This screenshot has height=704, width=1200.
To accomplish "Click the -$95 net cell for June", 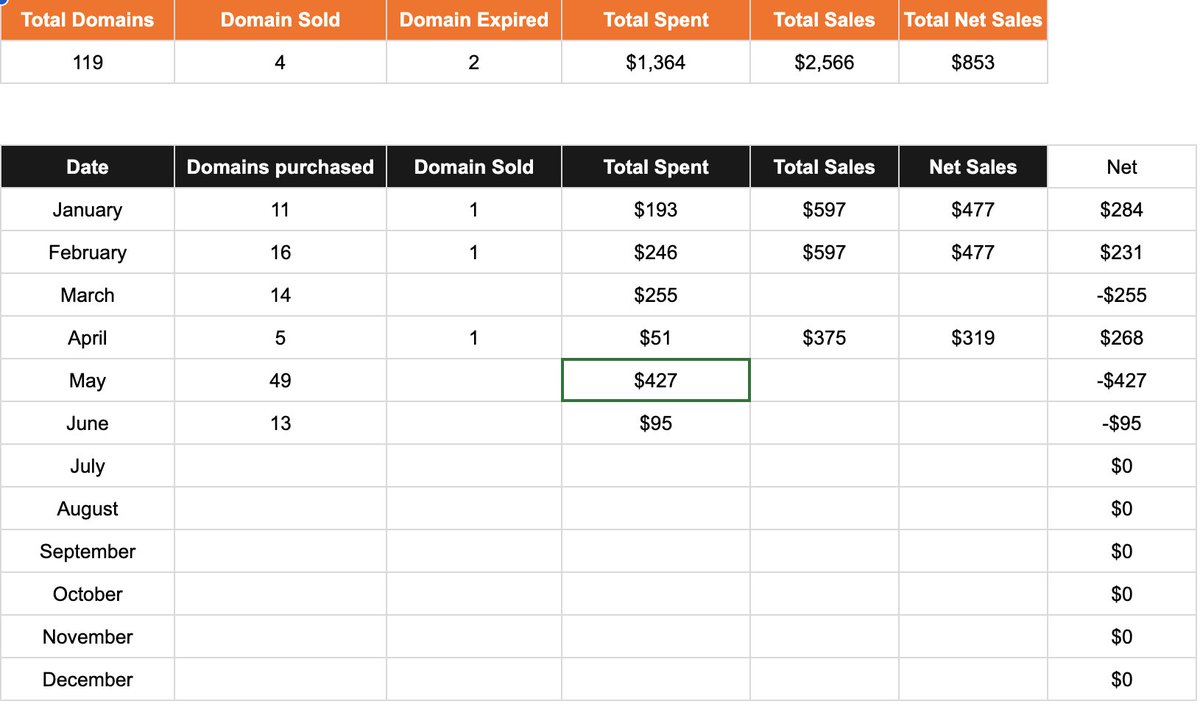I will tap(1122, 423).
